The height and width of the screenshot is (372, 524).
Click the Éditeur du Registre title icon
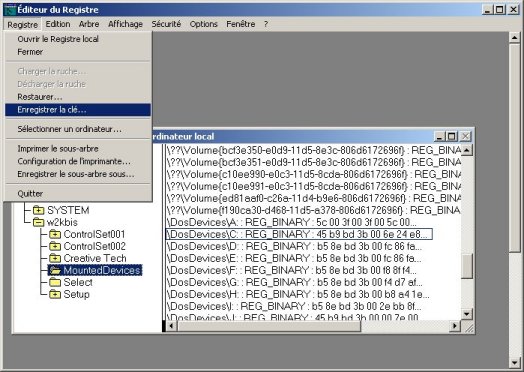tap(9, 10)
